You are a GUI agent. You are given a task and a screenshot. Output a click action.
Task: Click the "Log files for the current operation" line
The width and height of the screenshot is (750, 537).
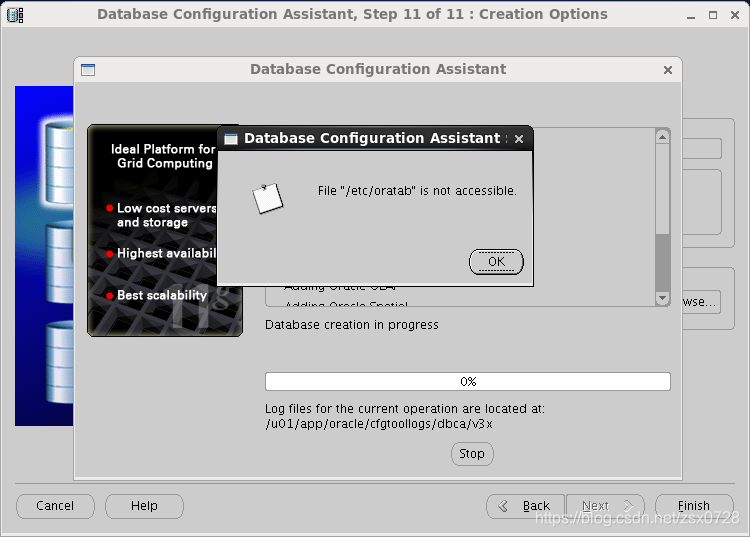(405, 409)
